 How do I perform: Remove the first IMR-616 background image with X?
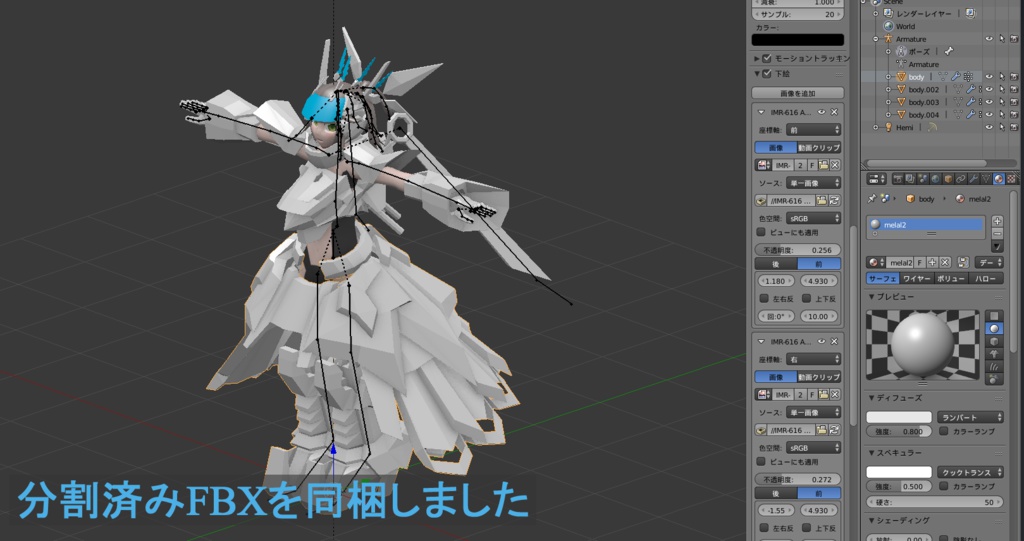(x=834, y=112)
